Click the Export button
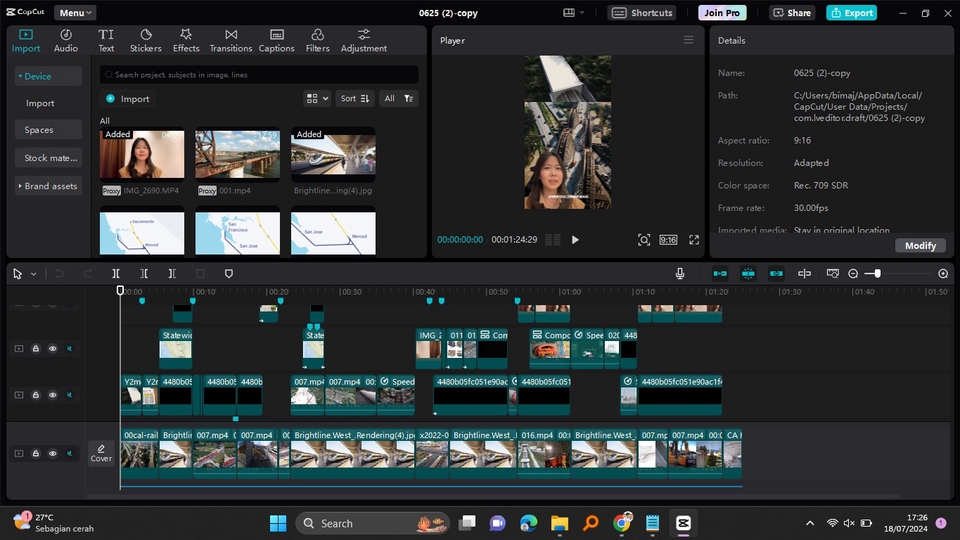The image size is (960, 540). [x=851, y=13]
